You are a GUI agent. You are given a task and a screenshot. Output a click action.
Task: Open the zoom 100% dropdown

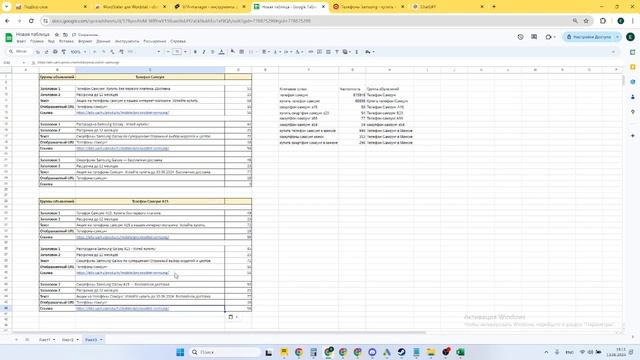78,52
